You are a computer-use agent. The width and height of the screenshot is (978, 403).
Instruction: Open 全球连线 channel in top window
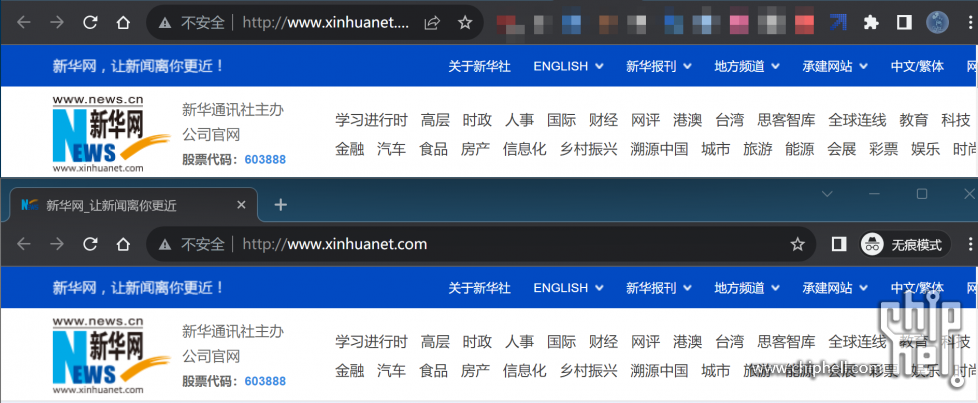tap(857, 120)
